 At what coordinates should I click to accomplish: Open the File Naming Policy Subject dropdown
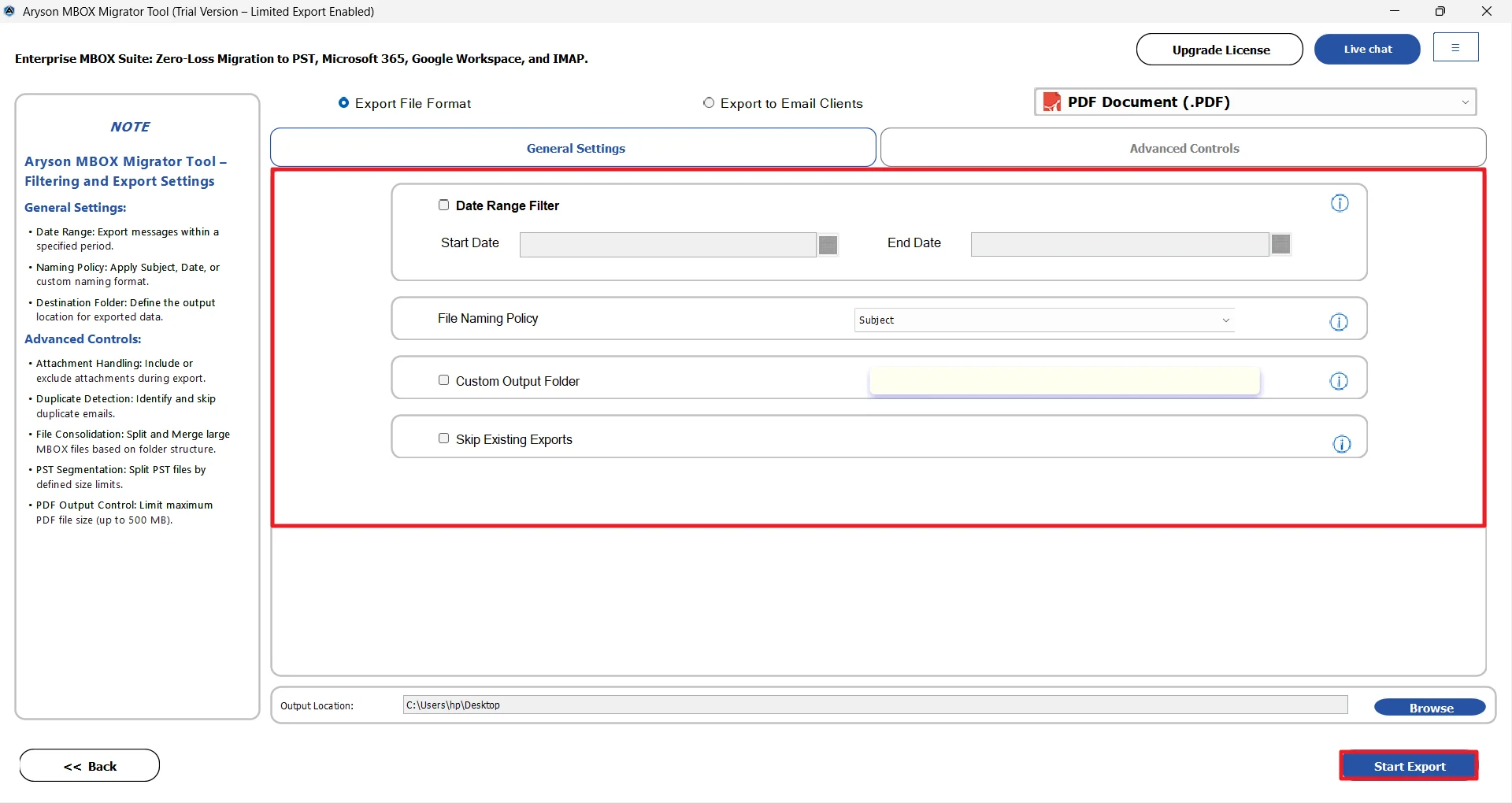[x=1044, y=320]
